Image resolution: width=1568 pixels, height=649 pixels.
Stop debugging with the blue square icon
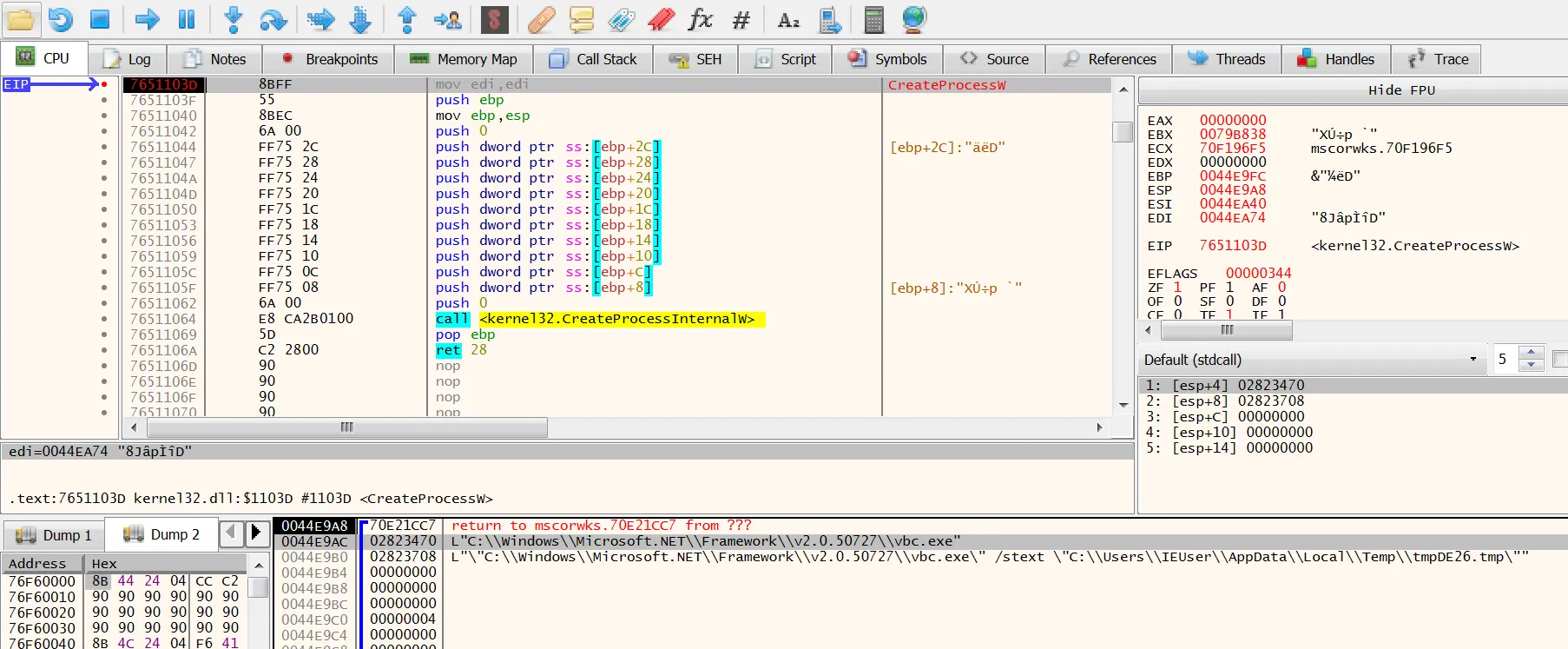click(100, 18)
